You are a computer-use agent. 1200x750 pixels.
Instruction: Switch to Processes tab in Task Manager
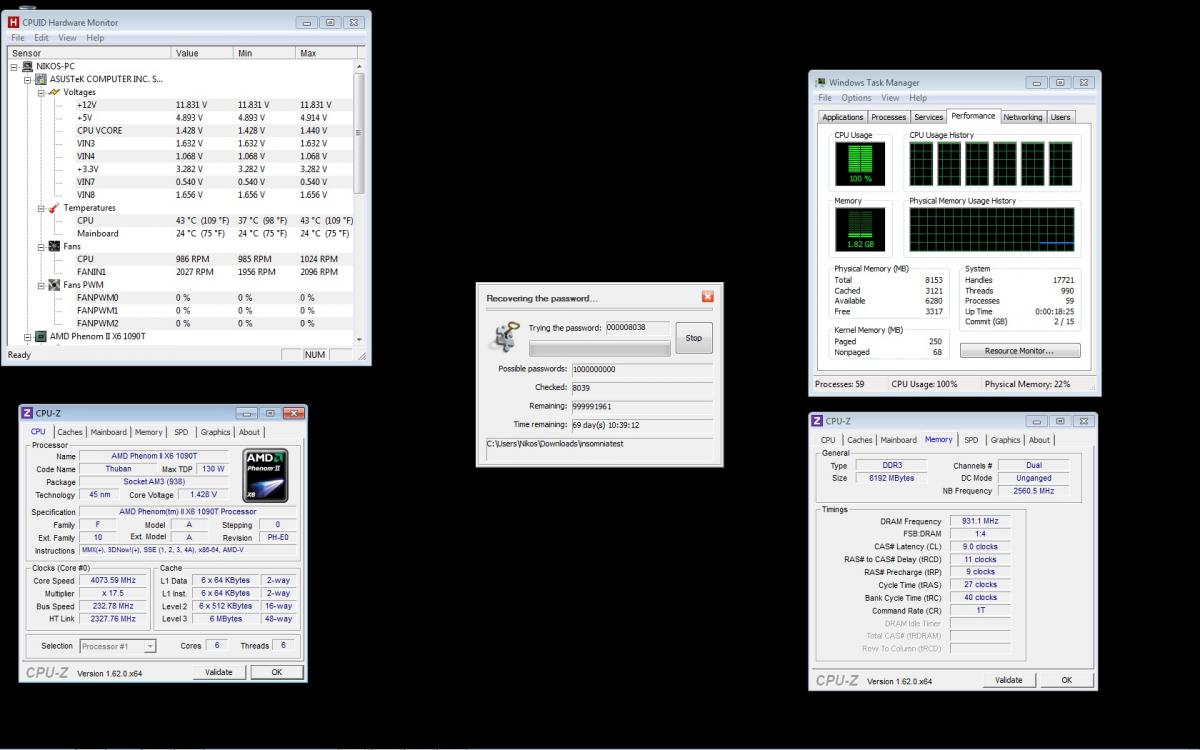pyautogui.click(x=888, y=117)
